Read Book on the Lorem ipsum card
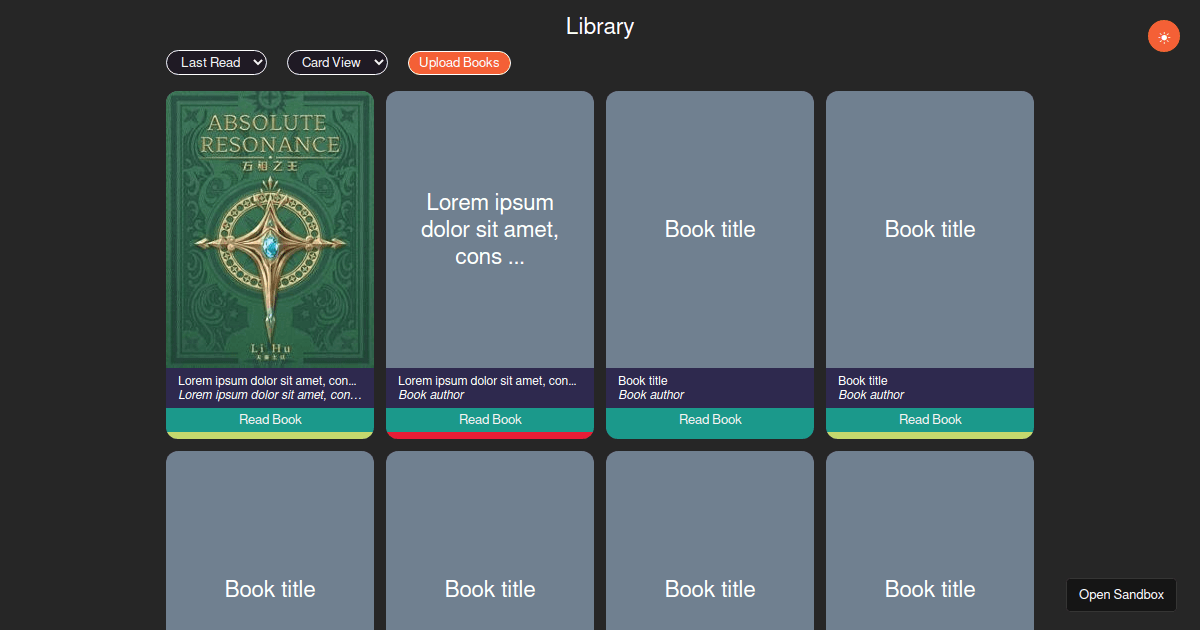This screenshot has width=1200, height=630. pyautogui.click(x=489, y=419)
